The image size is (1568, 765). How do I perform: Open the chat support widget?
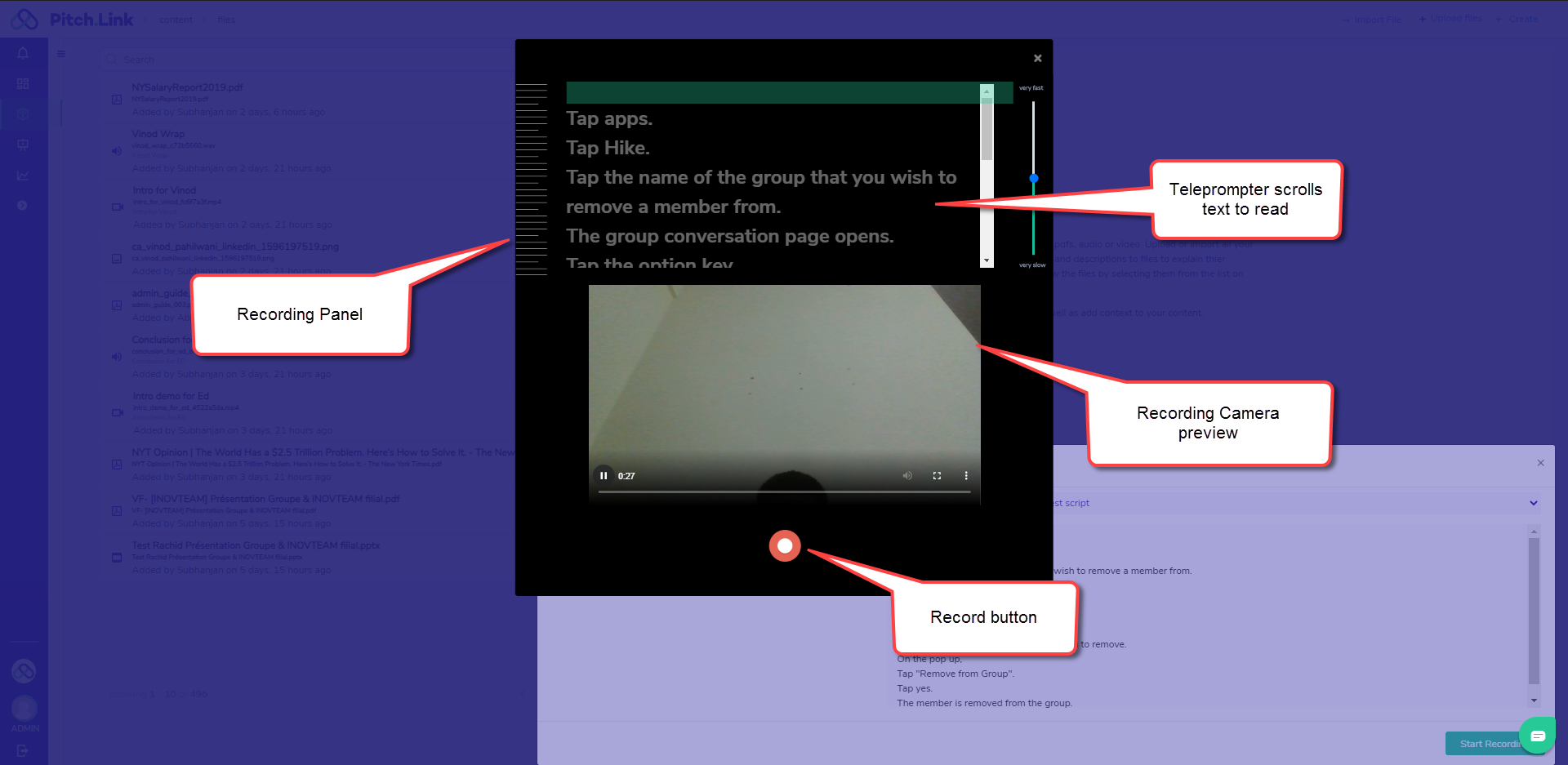(x=1537, y=736)
